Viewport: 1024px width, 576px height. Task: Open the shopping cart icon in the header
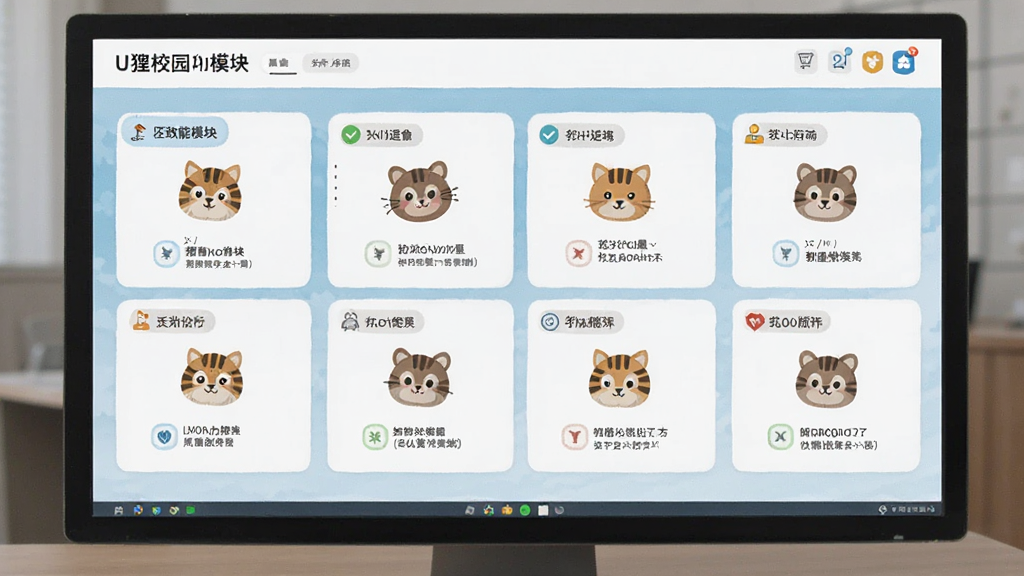pos(806,61)
